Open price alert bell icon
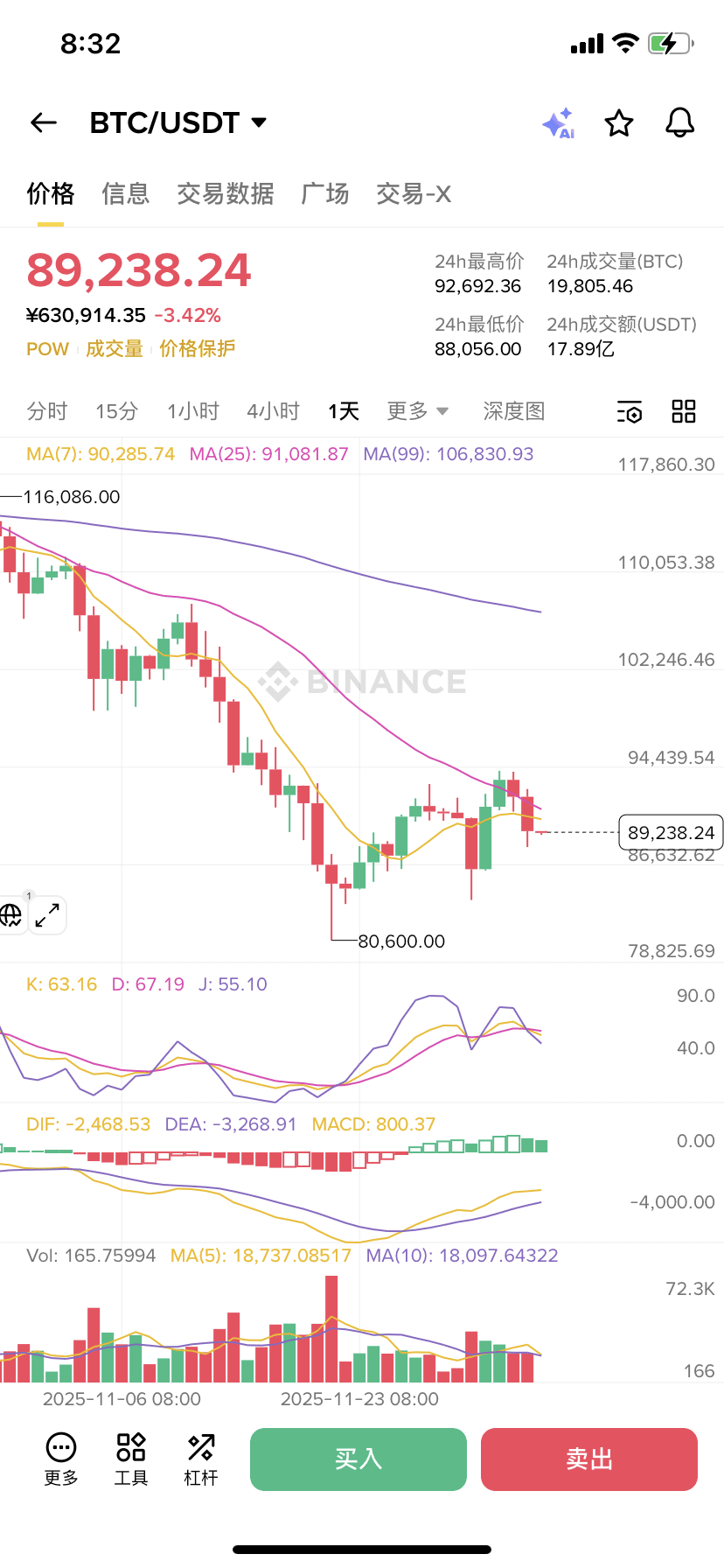This screenshot has width=724, height=1568. click(679, 123)
